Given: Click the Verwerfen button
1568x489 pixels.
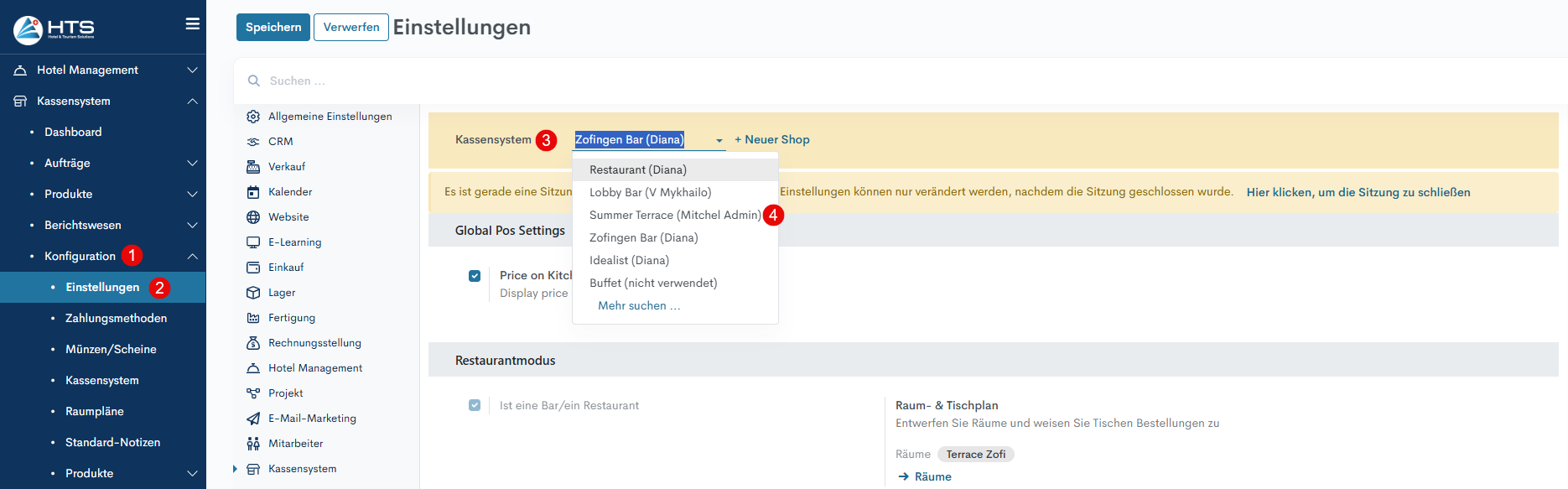Looking at the screenshot, I should click(x=350, y=27).
